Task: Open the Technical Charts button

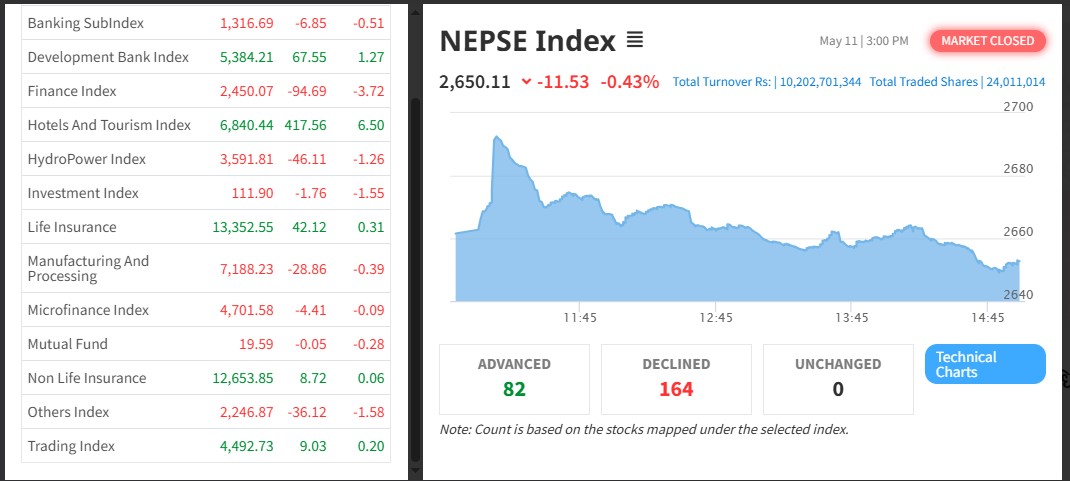Action: (985, 364)
